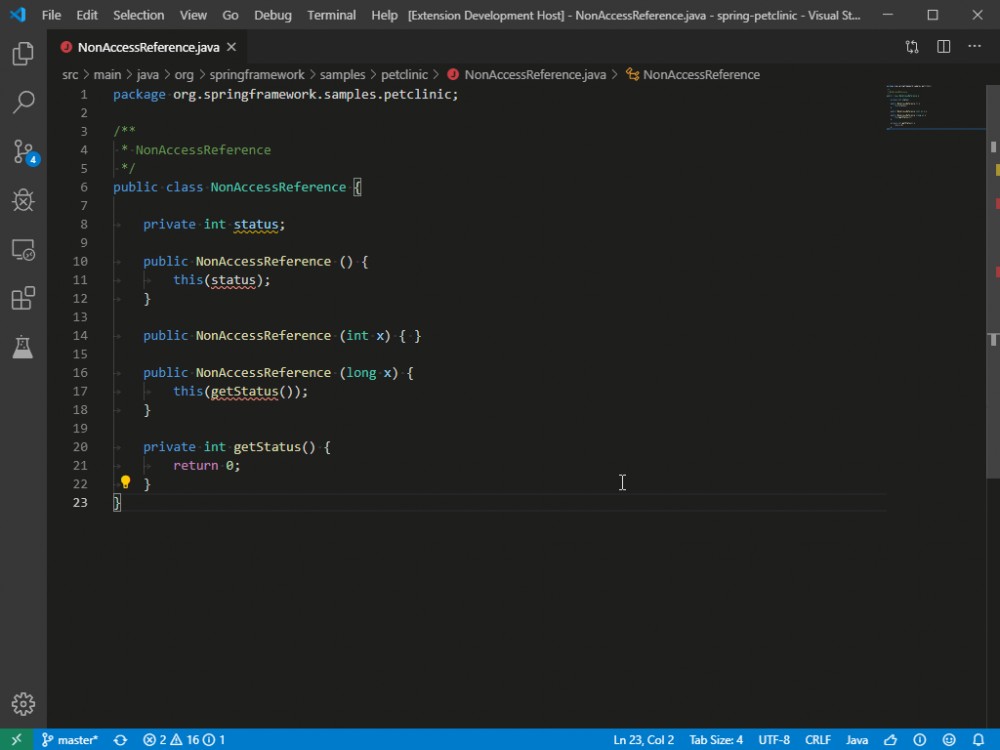The width and height of the screenshot is (1000, 750).
Task: Click master* branch indicator in status bar
Action: click(70, 740)
